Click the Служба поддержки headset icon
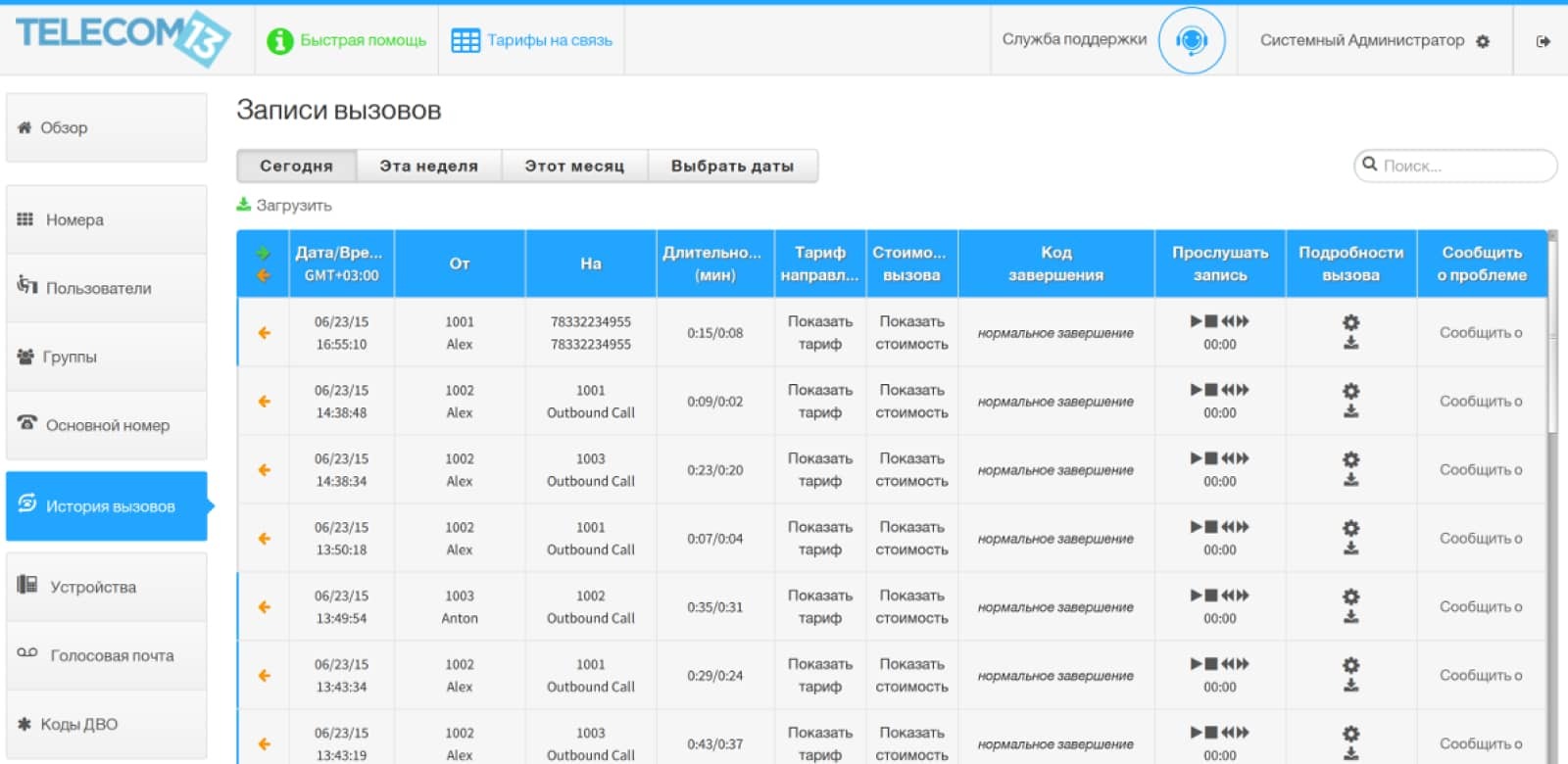The height and width of the screenshot is (764, 1568). 1192,40
